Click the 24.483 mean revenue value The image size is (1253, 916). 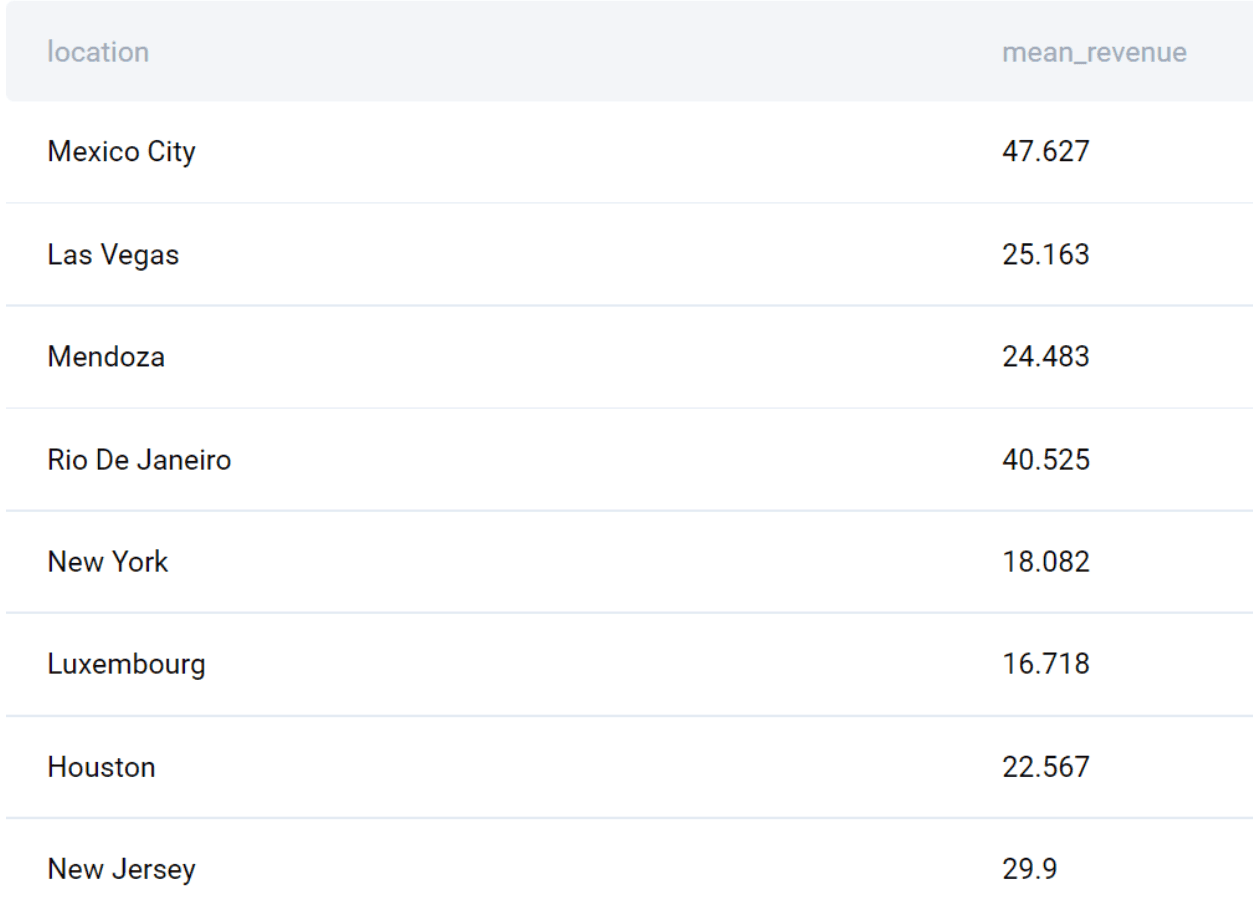coord(1045,357)
